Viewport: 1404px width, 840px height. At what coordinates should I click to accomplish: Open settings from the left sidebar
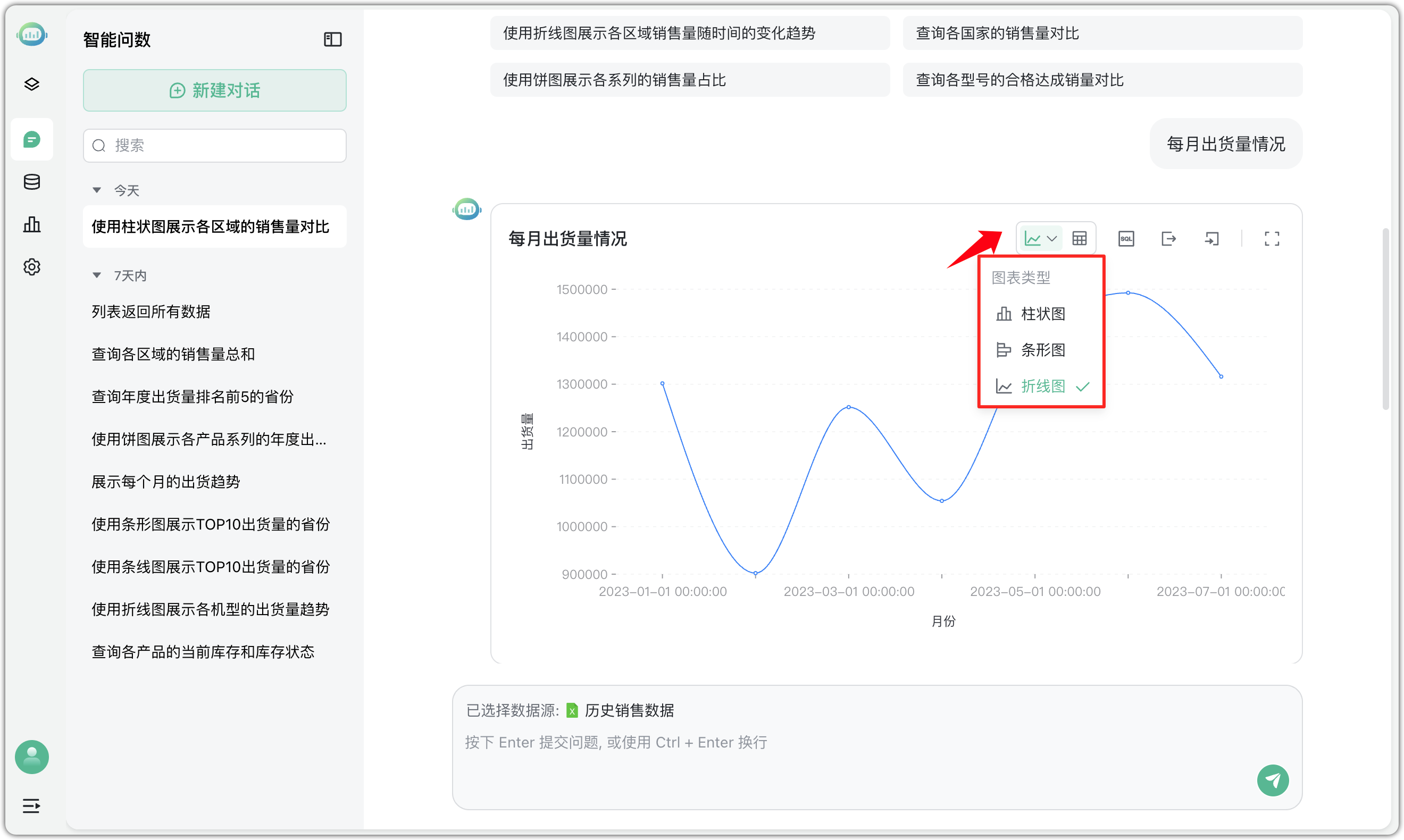(x=32, y=266)
